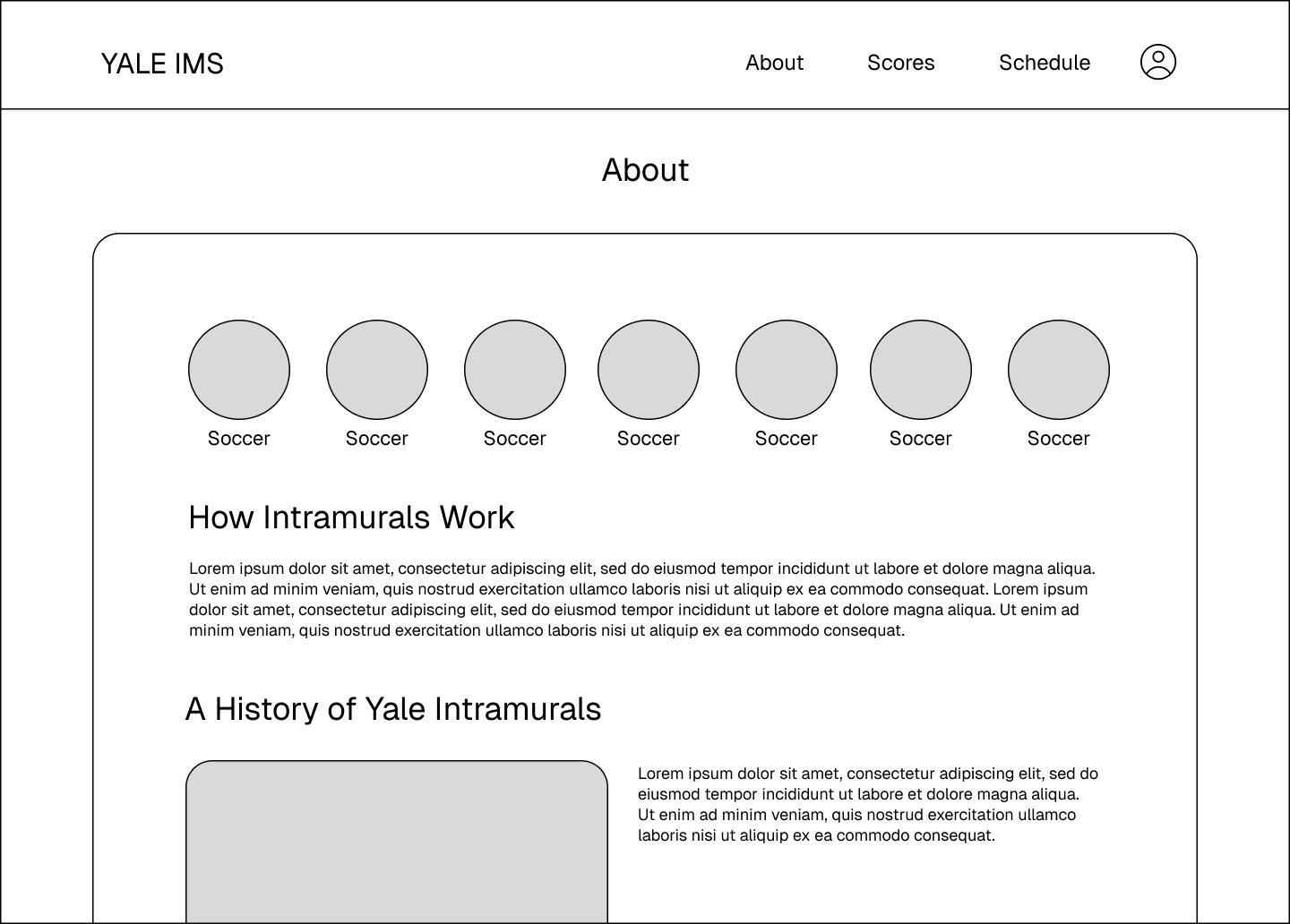Choose the third Soccer circle from left
The image size is (1290, 924).
tap(515, 370)
